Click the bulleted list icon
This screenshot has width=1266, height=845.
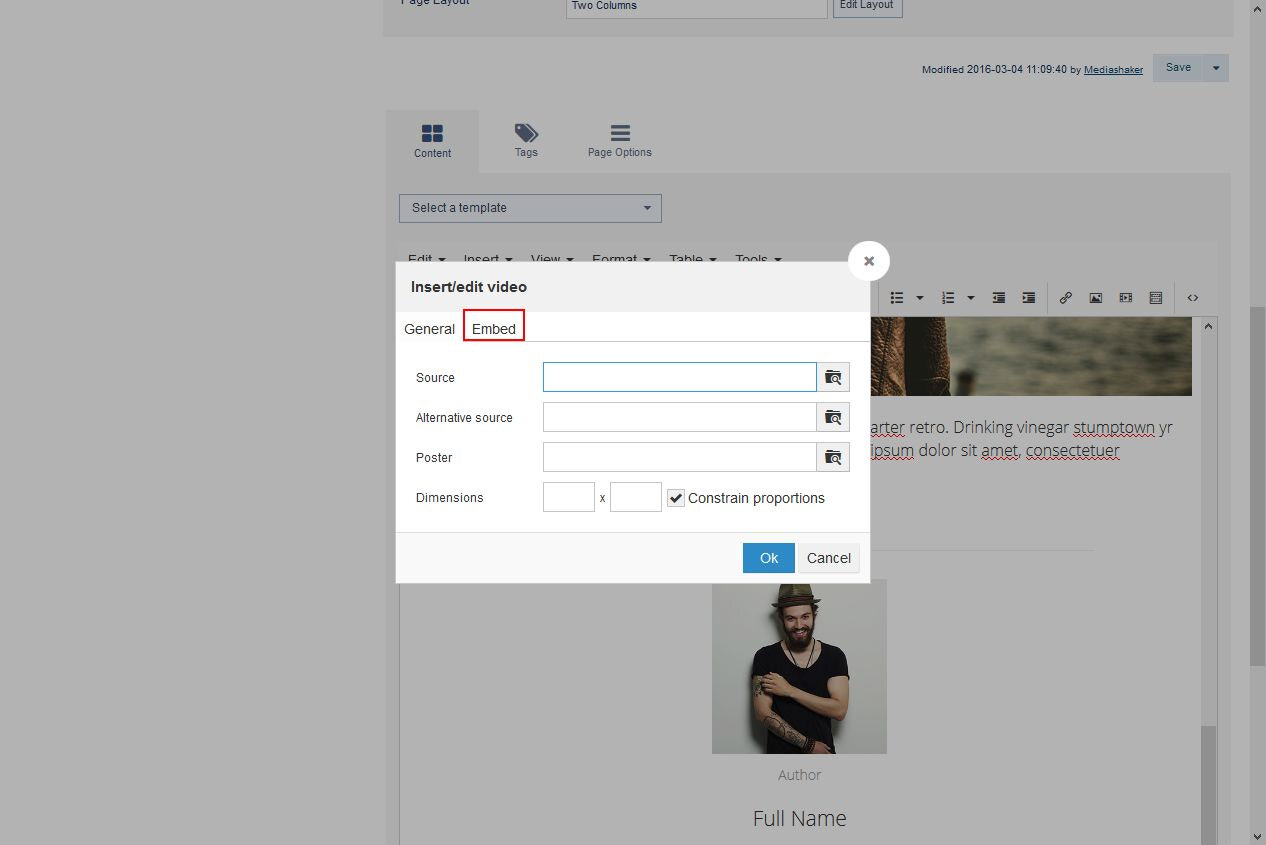click(x=897, y=298)
